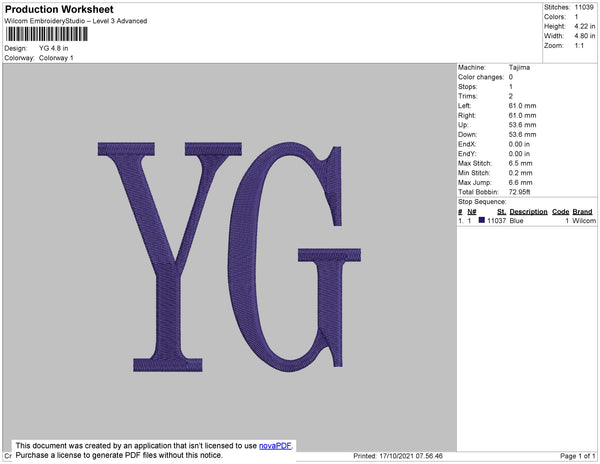Select the Max Jump value '6.6 mm'
Viewport: 600px width, 464px height.
[x=520, y=182]
